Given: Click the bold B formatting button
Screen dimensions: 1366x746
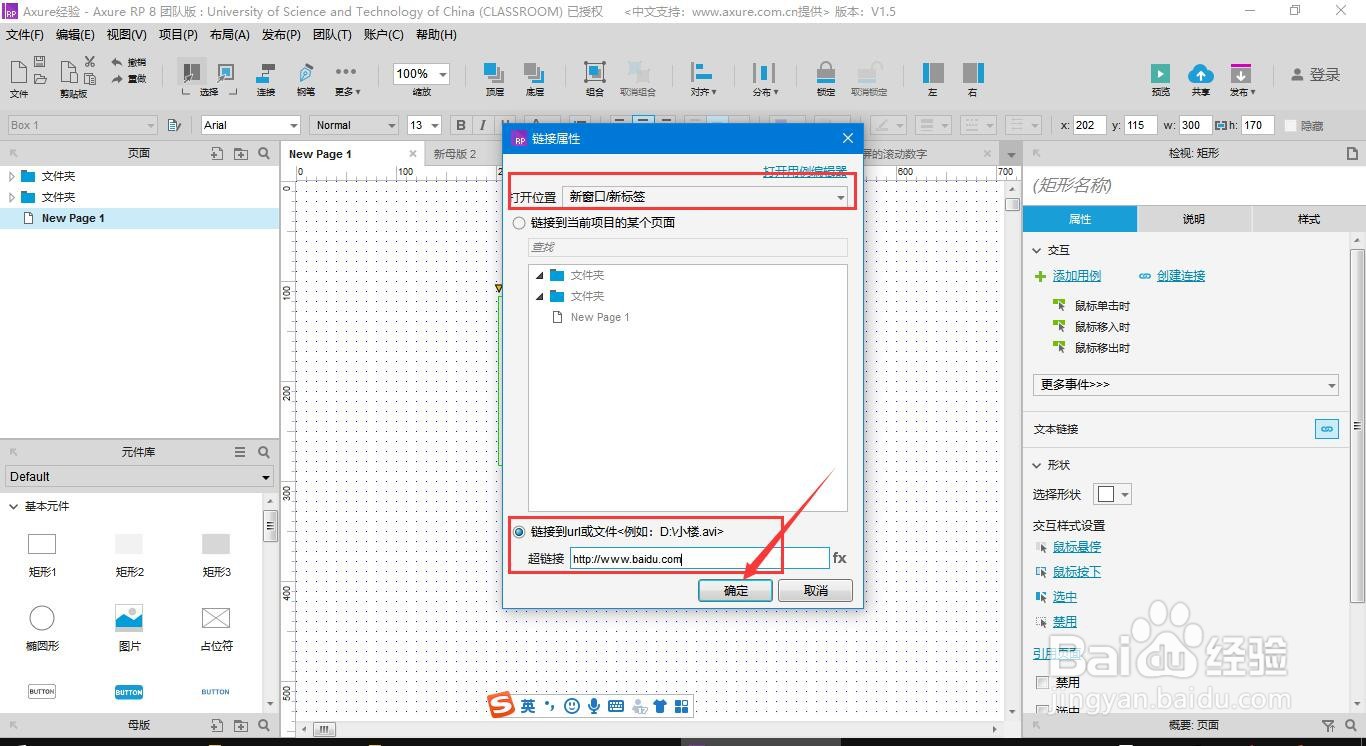Looking at the screenshot, I should (461, 125).
